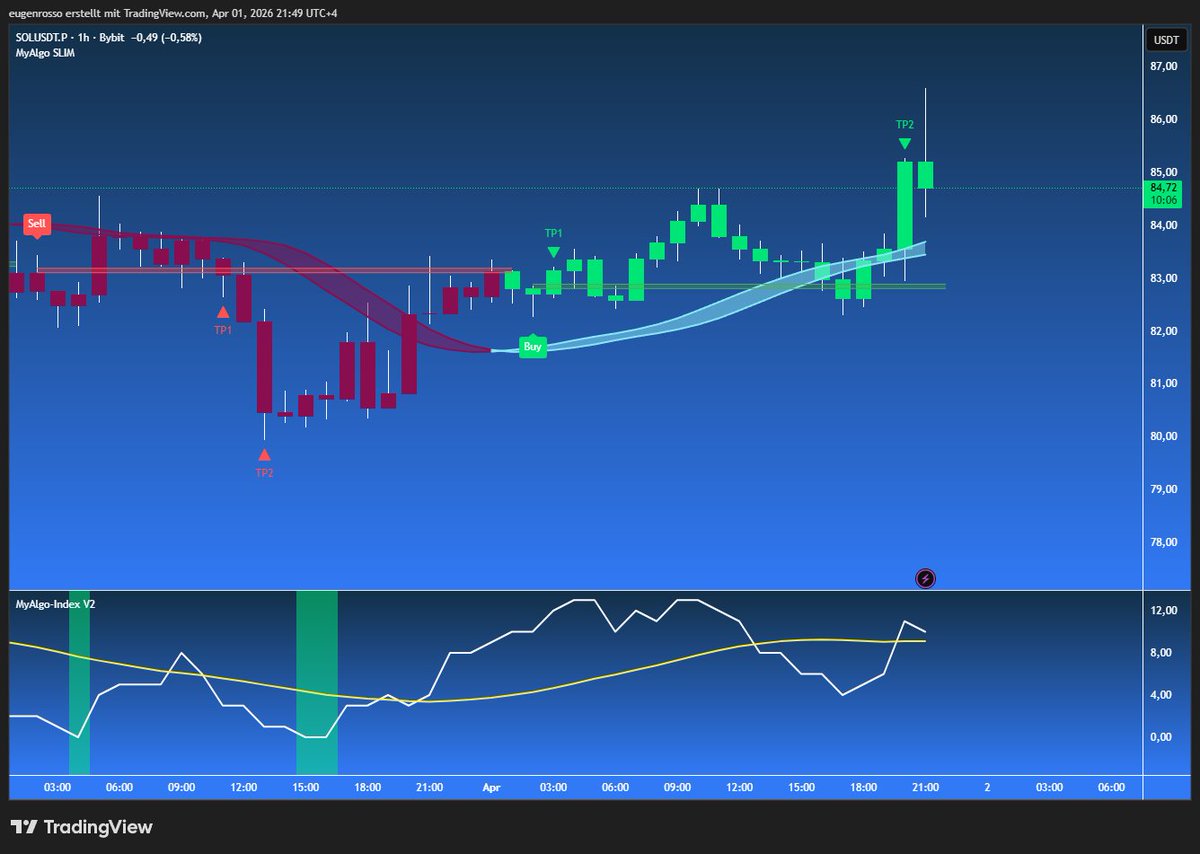
Task: Click the Apr date label on time axis
Action: click(491, 788)
